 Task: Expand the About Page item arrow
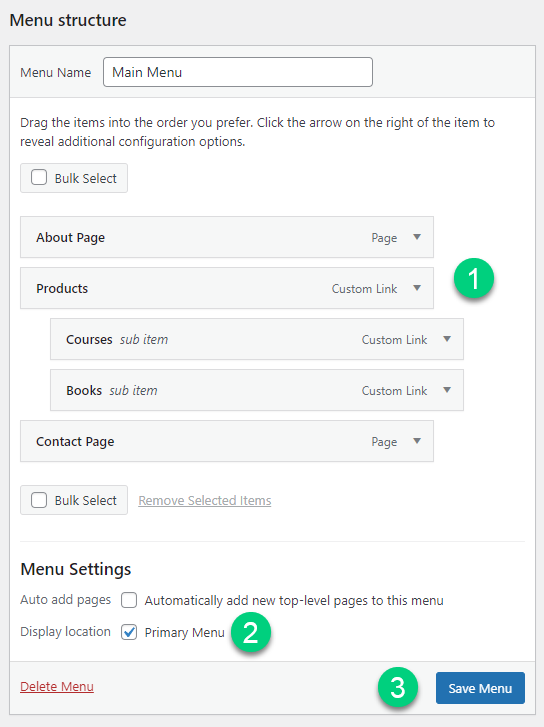pos(417,237)
